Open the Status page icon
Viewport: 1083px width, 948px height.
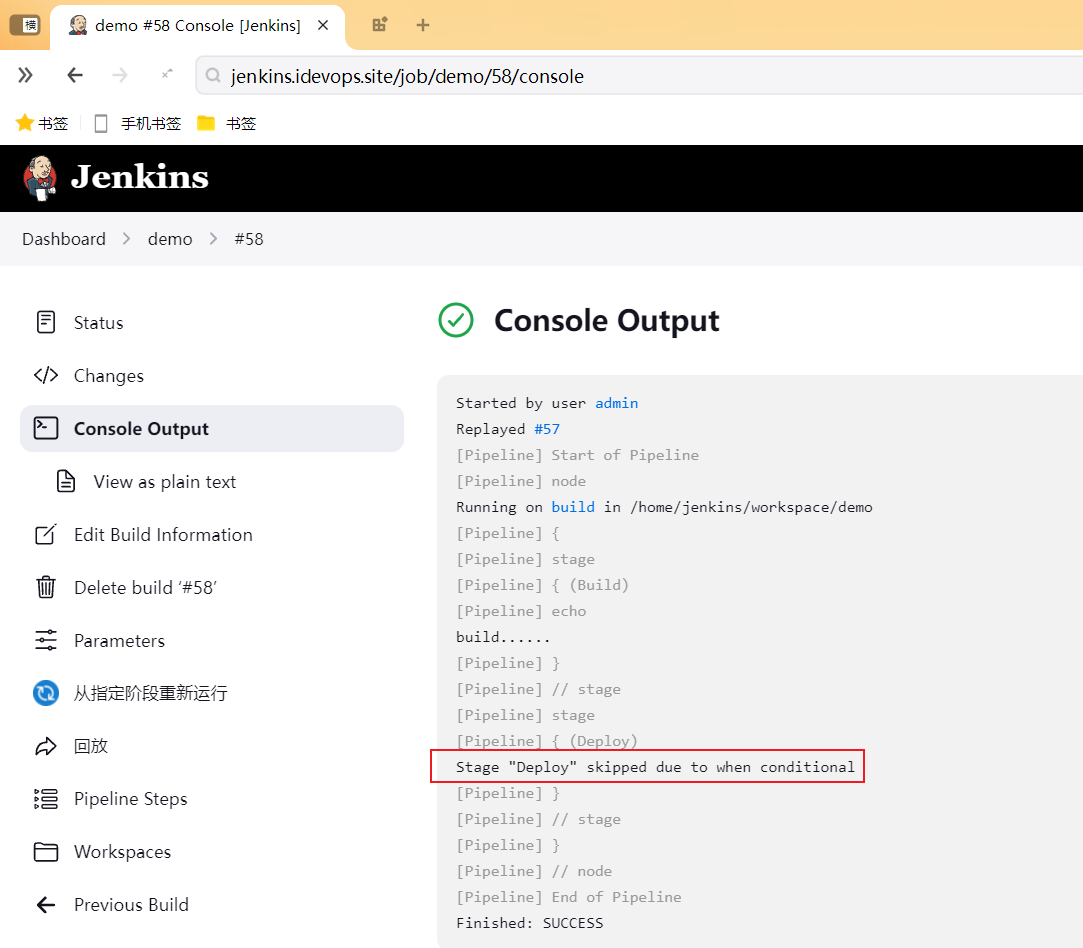tap(46, 322)
